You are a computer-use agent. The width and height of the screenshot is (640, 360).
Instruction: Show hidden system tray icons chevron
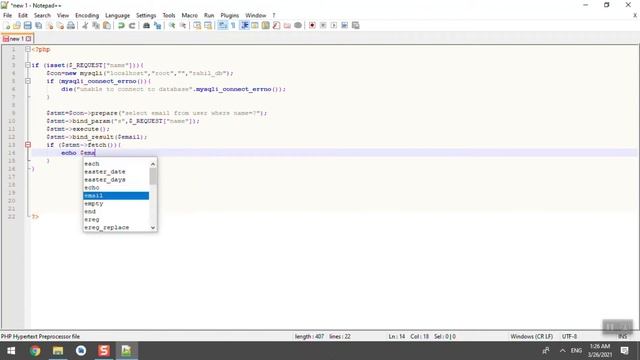562,351
